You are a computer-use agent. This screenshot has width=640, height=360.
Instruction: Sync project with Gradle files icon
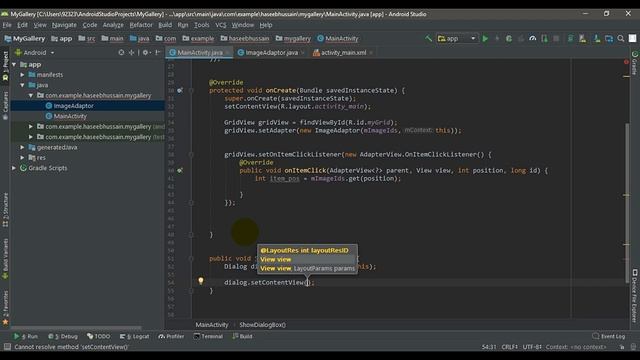(570, 39)
